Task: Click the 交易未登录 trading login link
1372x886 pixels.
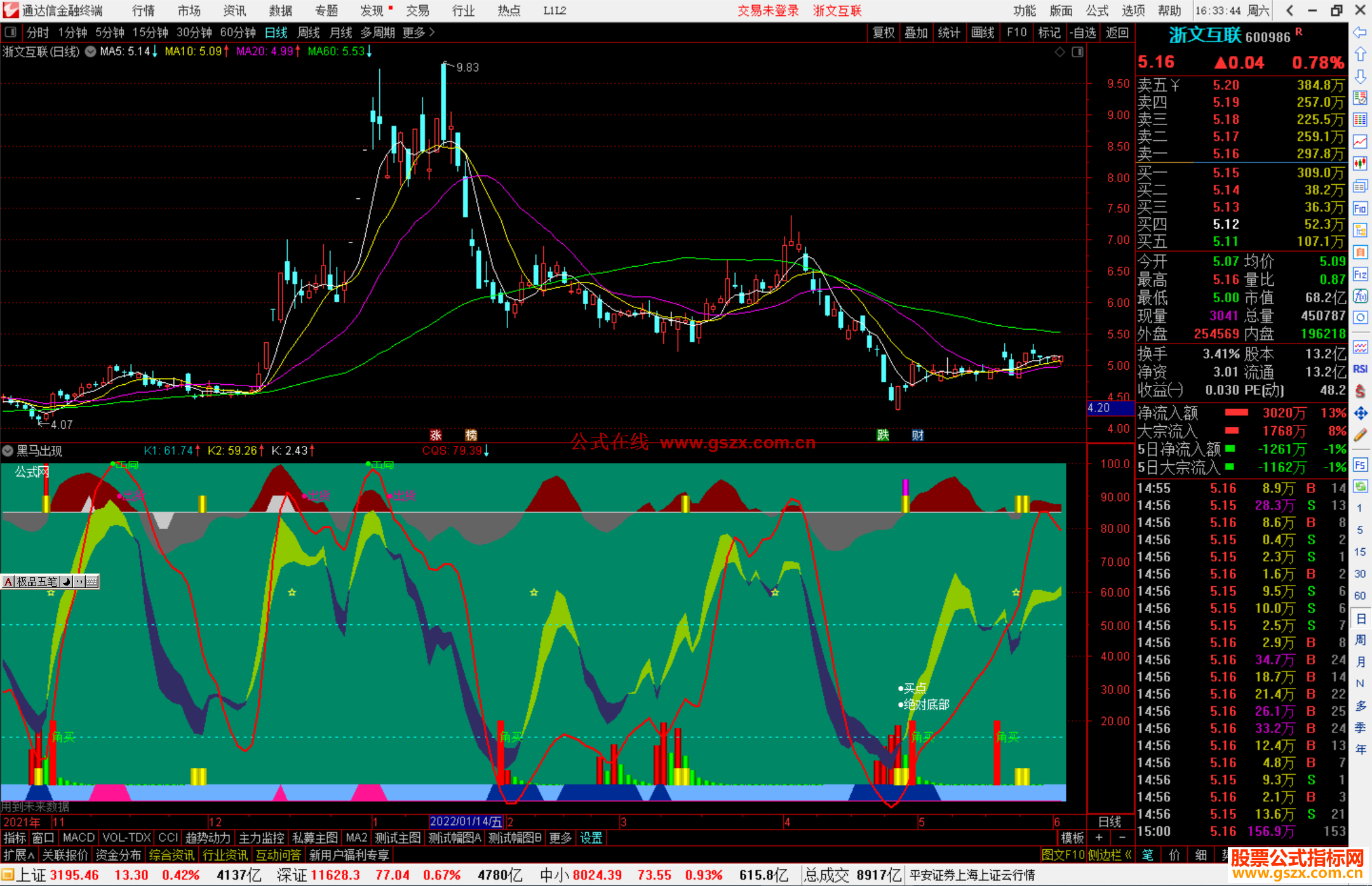Action: pos(768,11)
